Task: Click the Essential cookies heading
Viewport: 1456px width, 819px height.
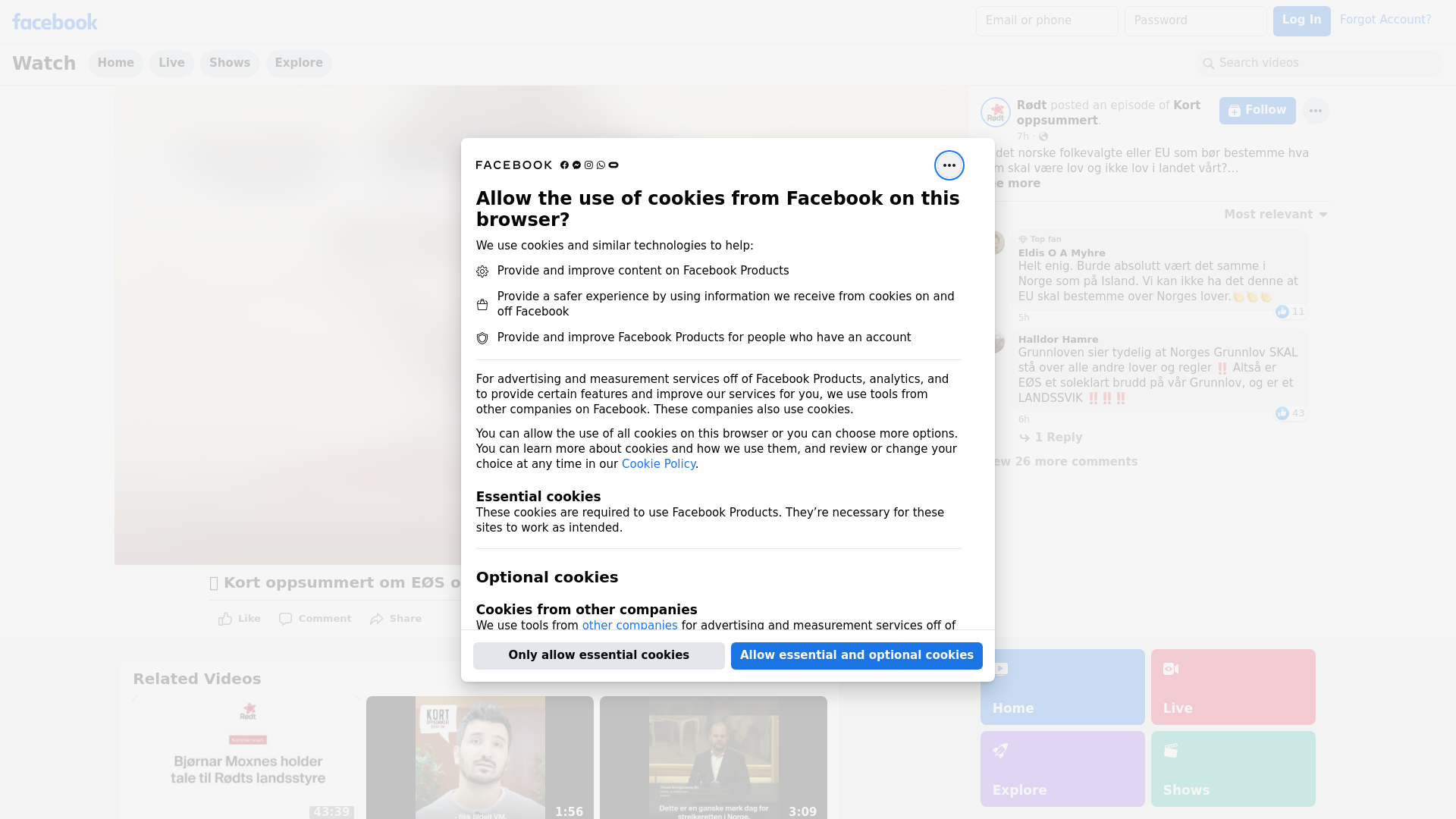Action: (x=538, y=497)
